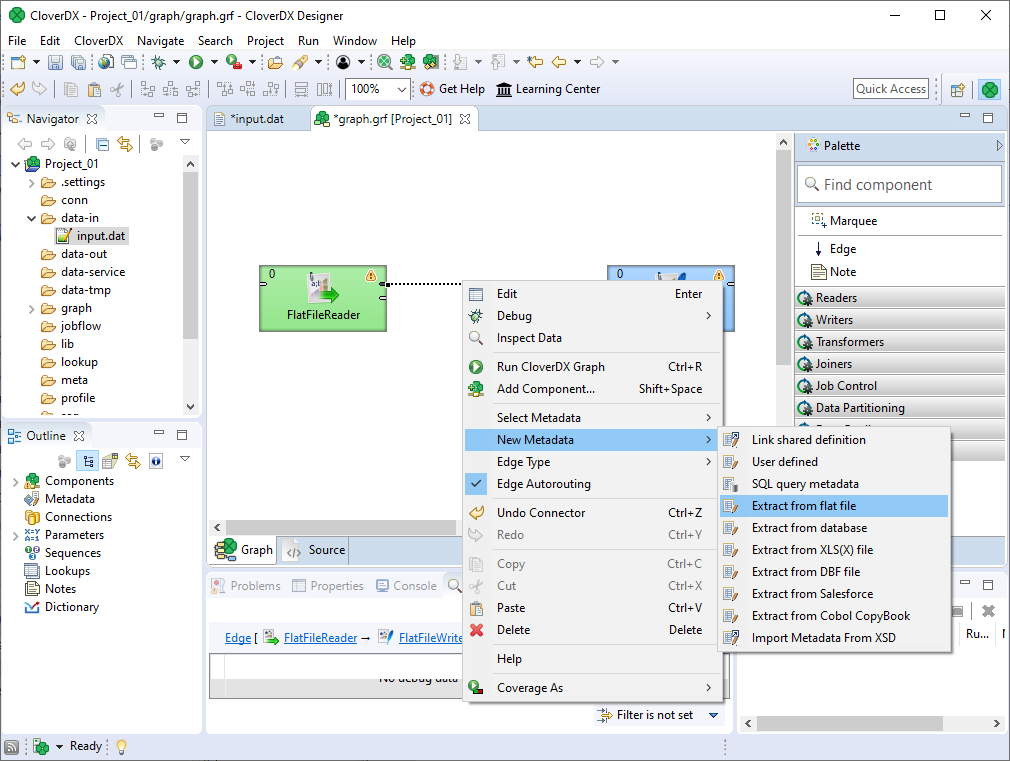
Task: Expand the Readers palette category
Action: [836, 298]
